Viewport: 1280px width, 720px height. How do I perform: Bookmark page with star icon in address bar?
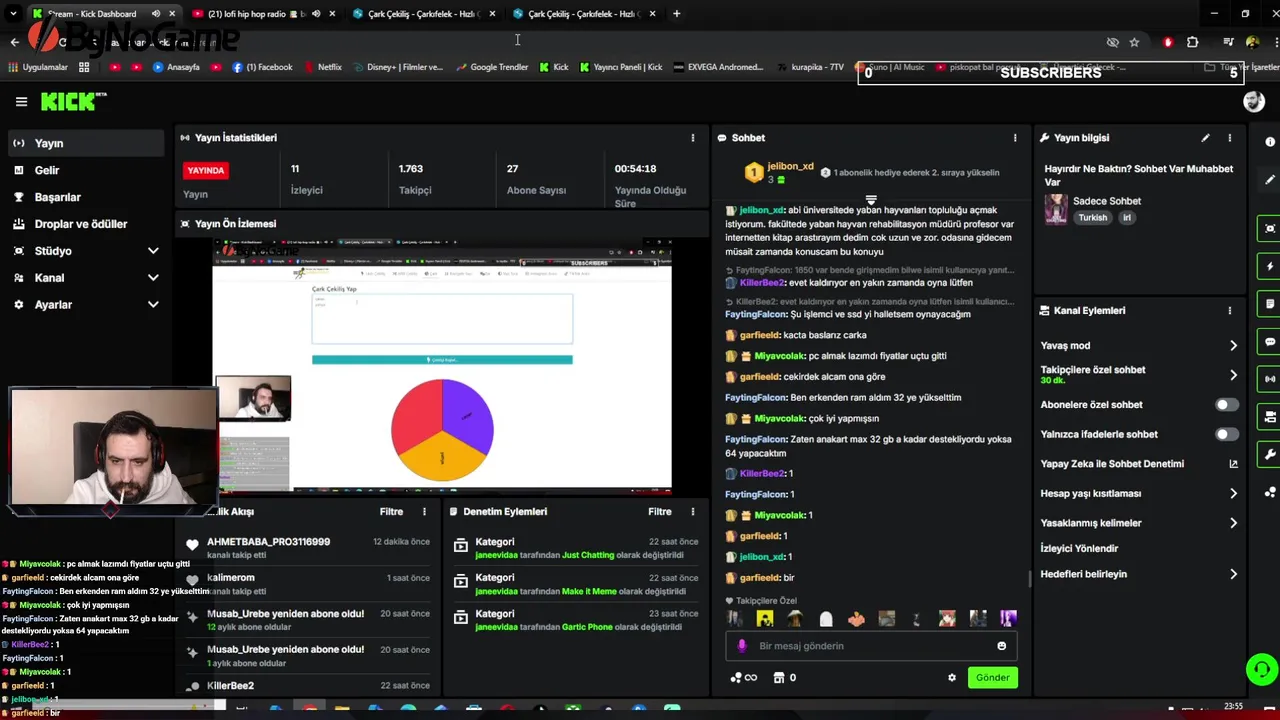coord(1134,42)
